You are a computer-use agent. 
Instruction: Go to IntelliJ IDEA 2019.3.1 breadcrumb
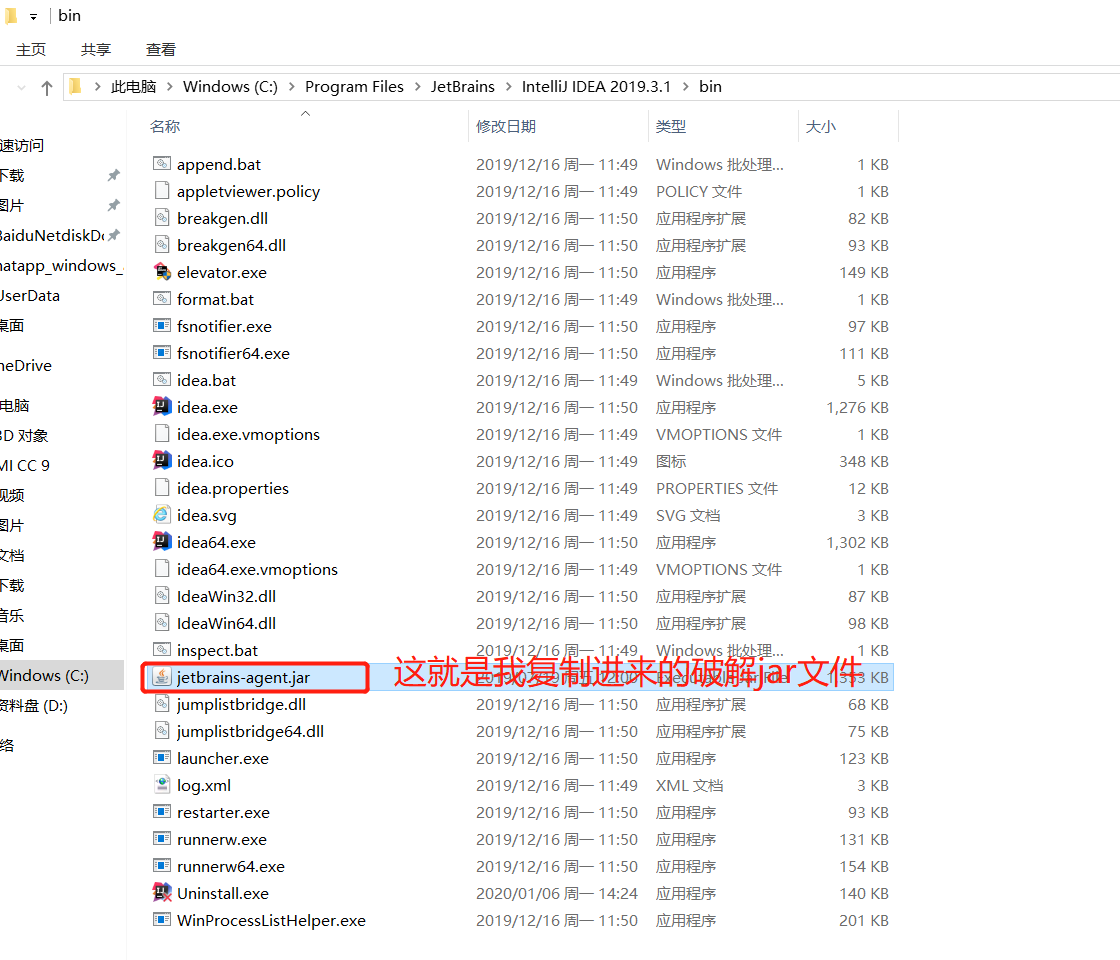(x=596, y=86)
